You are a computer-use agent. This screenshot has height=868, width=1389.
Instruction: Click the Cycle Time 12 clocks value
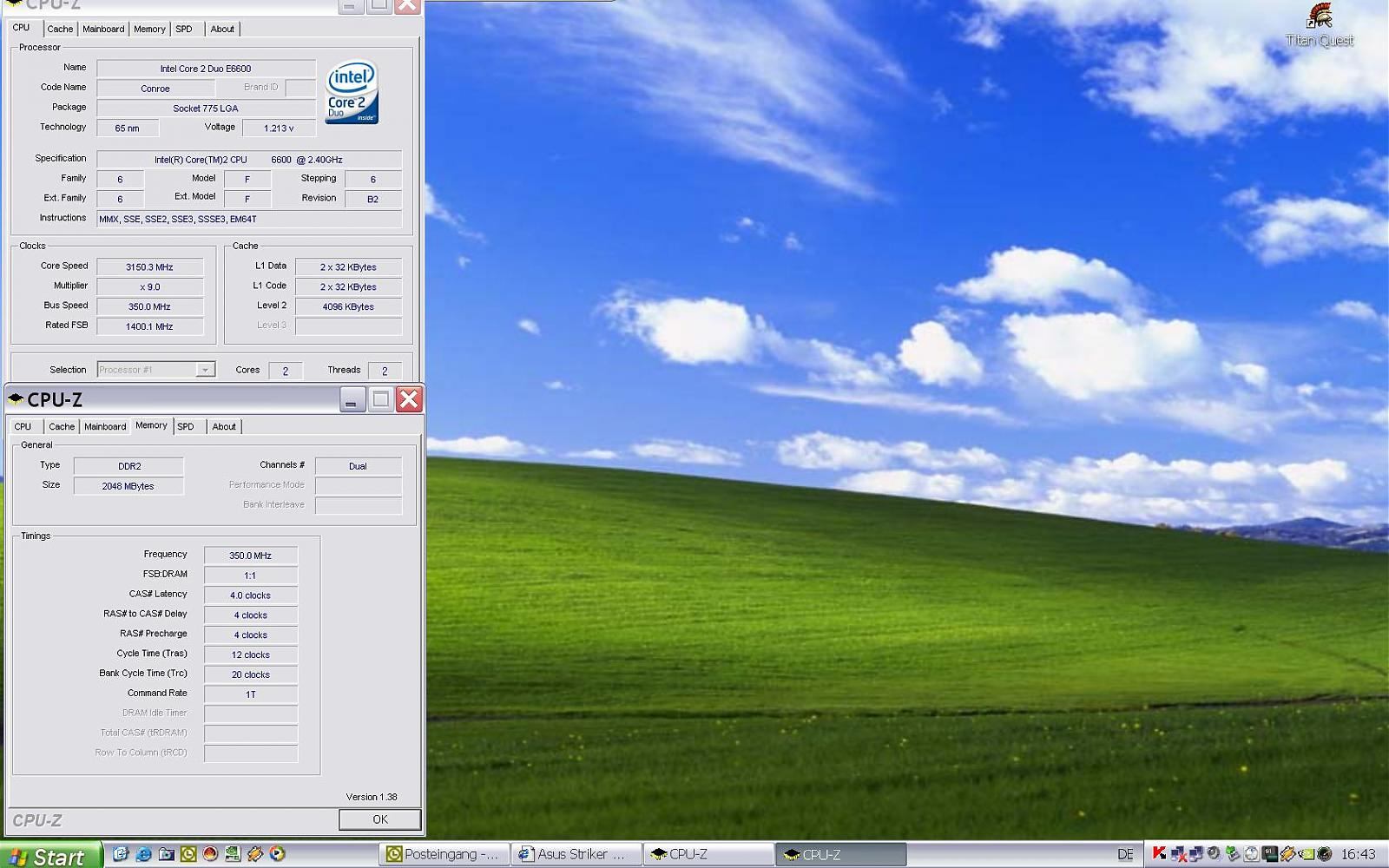250,654
